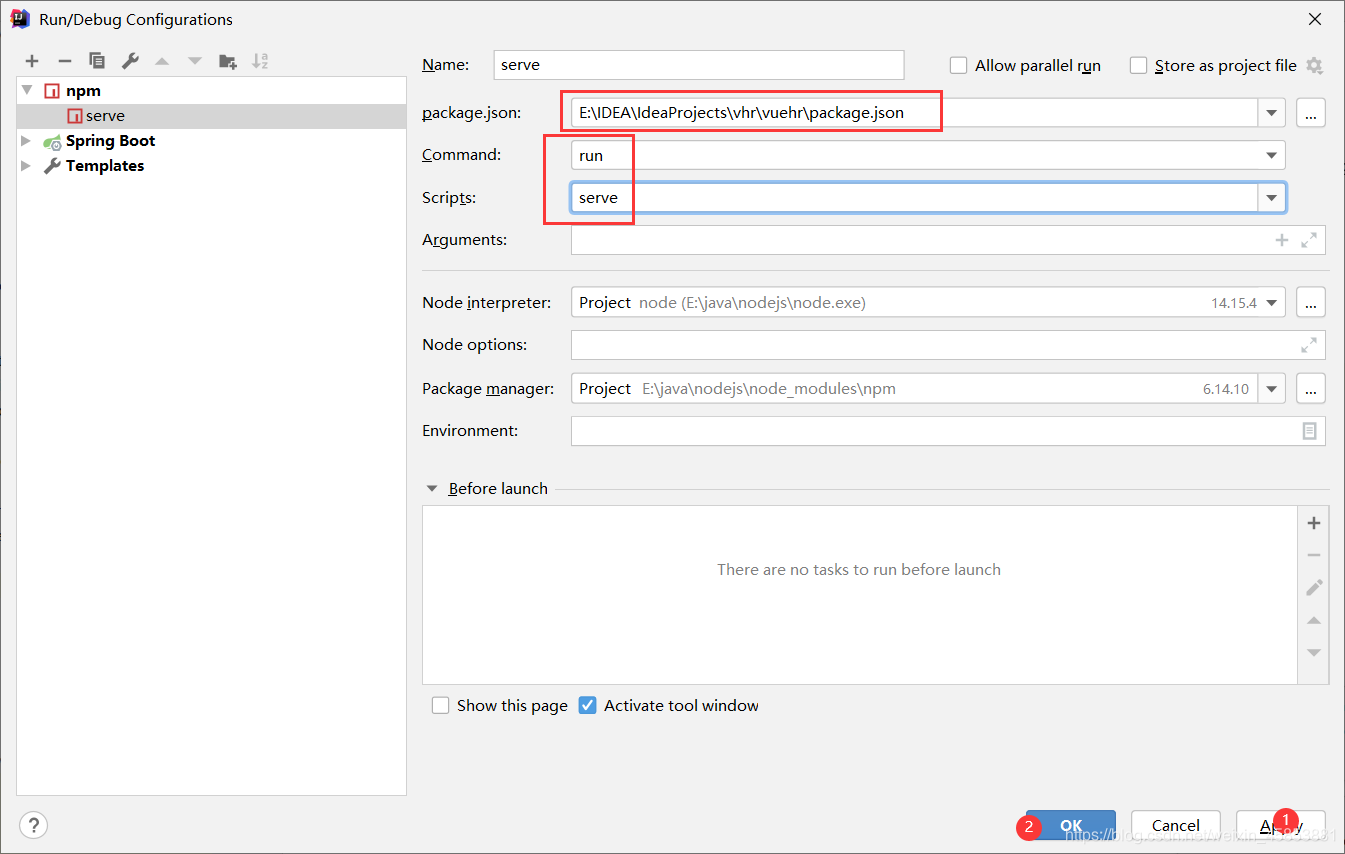
Task: Create a new configuration folder
Action: coord(228,61)
